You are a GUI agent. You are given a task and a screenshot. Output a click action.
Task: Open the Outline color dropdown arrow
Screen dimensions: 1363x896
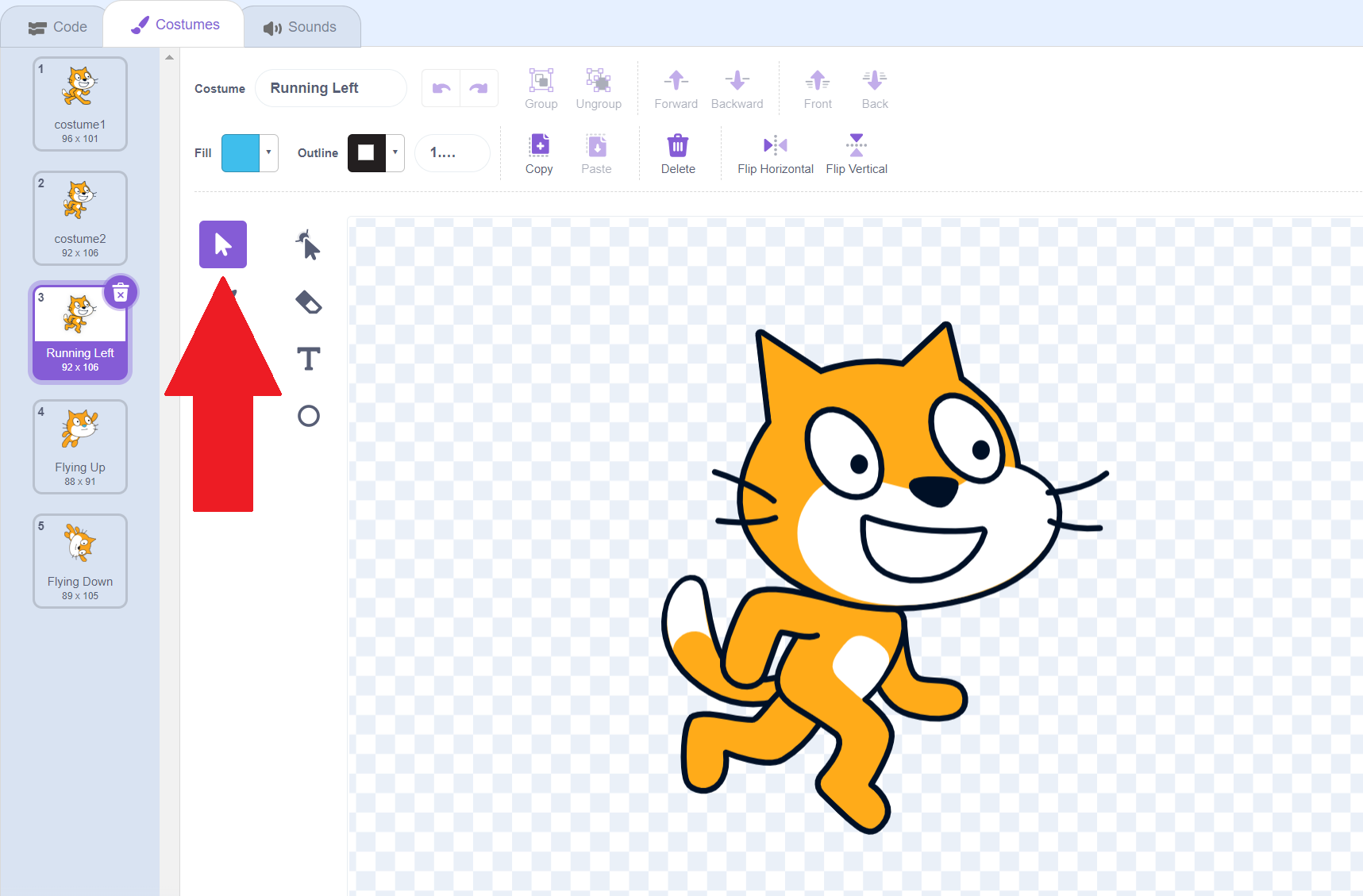click(x=395, y=152)
